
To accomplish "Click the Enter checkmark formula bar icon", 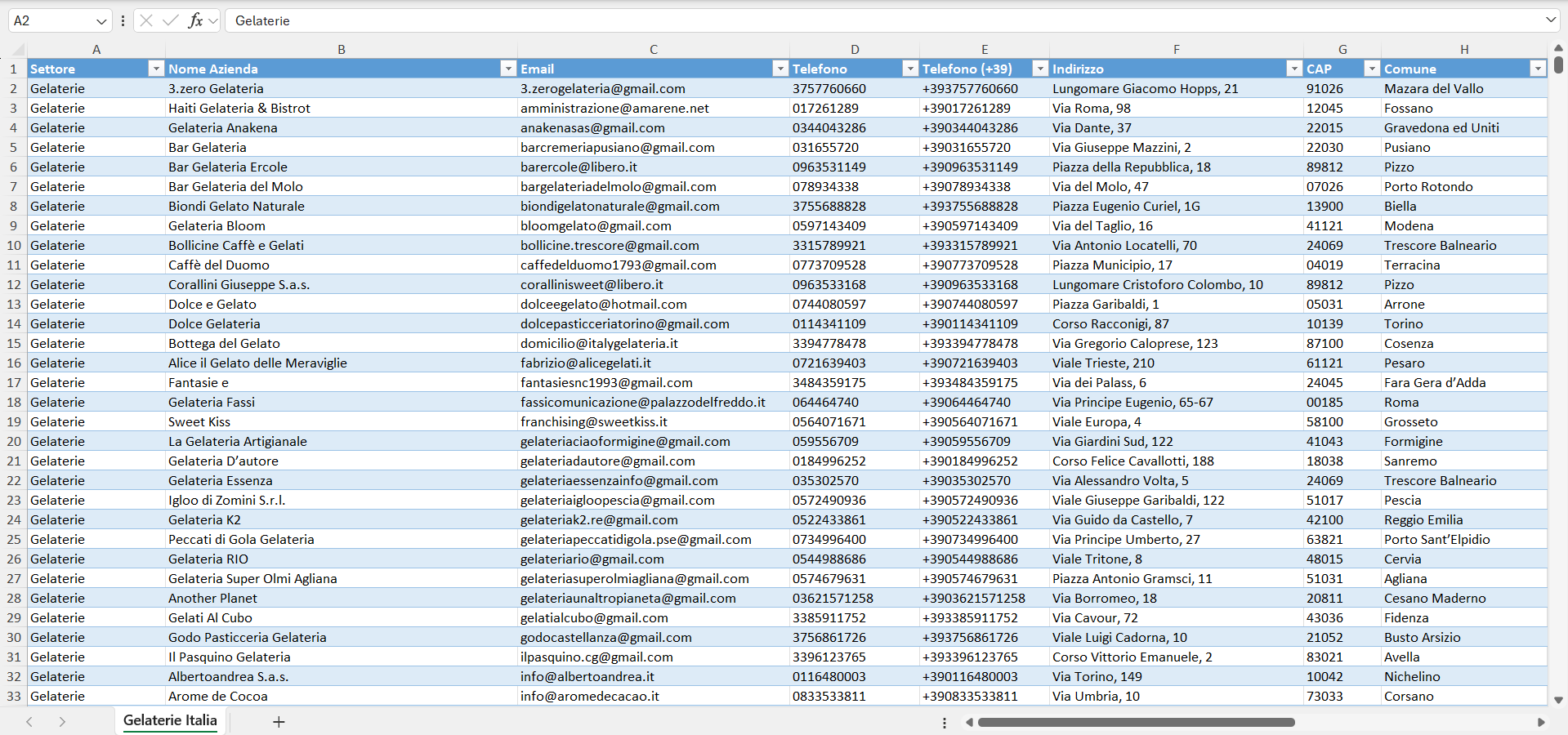I will coord(170,20).
